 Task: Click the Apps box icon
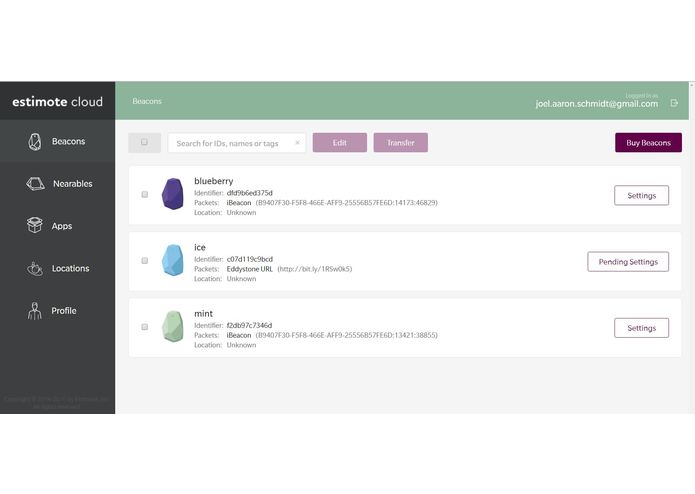point(35,225)
